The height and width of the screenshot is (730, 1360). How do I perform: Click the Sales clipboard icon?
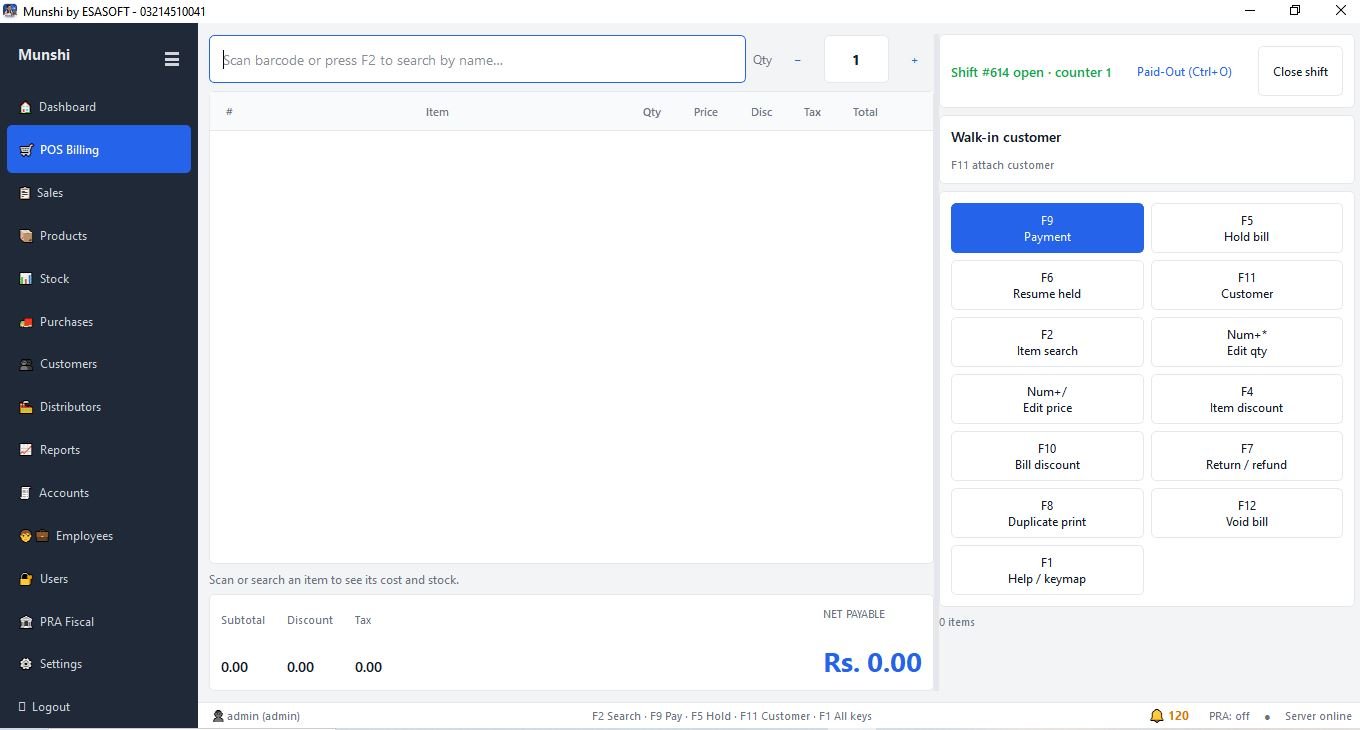pos(25,193)
